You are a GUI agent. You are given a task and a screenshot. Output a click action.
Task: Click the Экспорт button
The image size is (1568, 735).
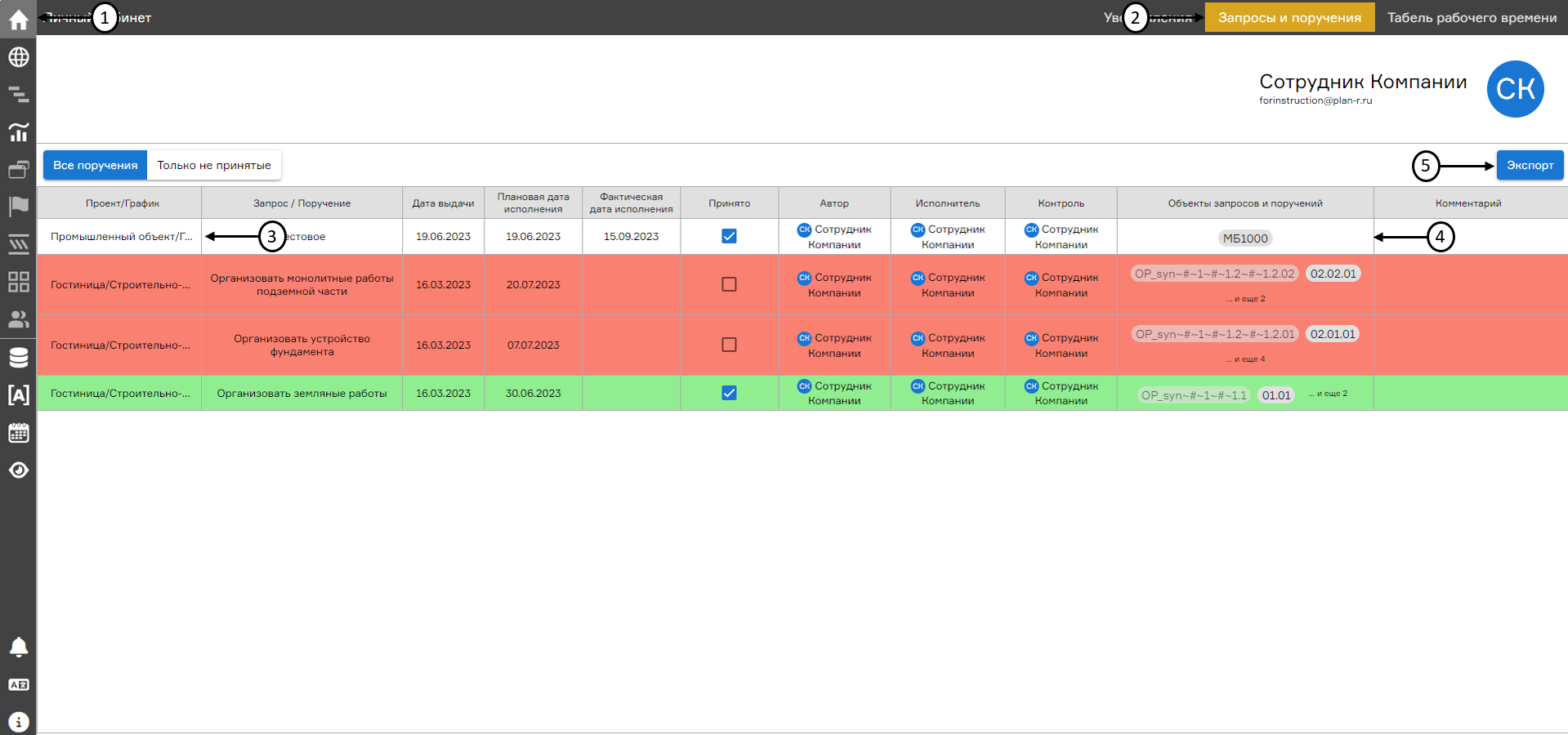tap(1530, 165)
